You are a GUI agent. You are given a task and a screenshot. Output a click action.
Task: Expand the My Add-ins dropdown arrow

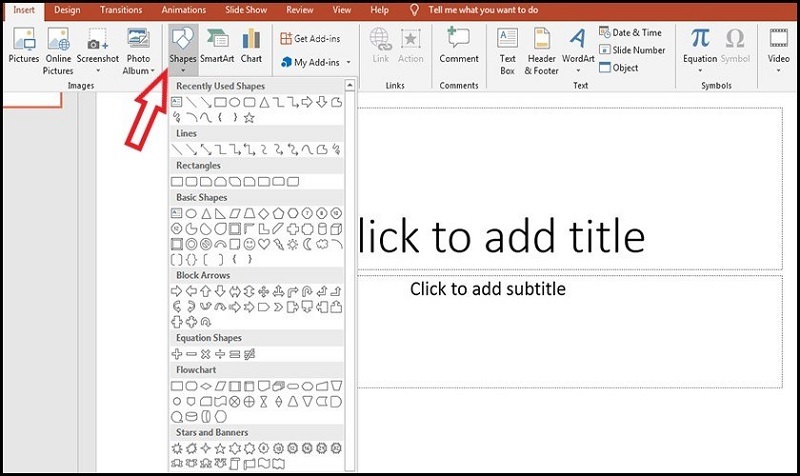pos(346,62)
